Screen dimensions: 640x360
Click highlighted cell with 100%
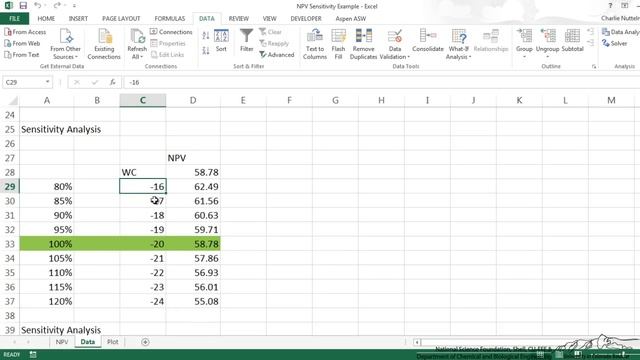click(x=47, y=244)
